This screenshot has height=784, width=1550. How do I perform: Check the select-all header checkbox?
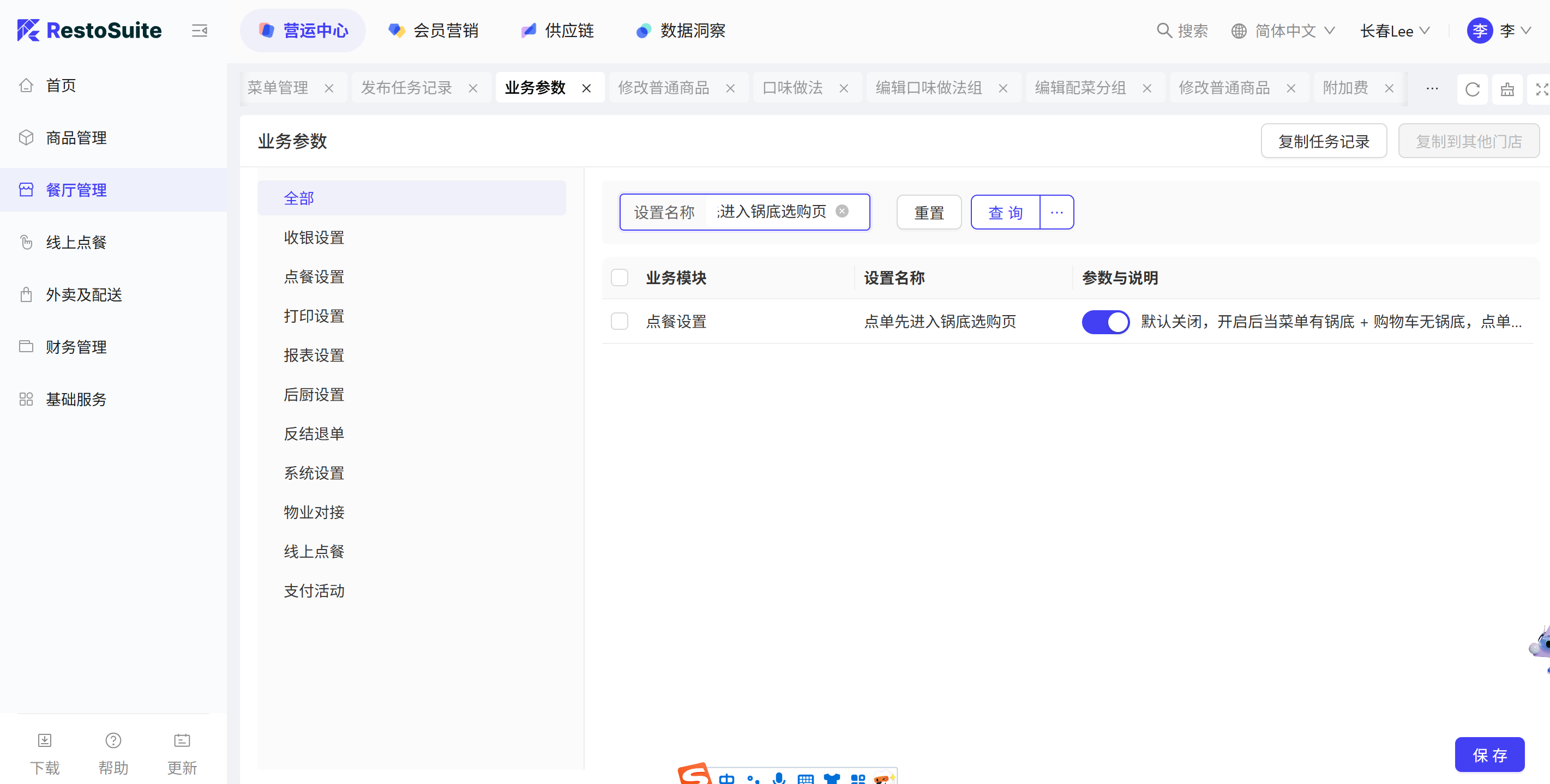619,278
